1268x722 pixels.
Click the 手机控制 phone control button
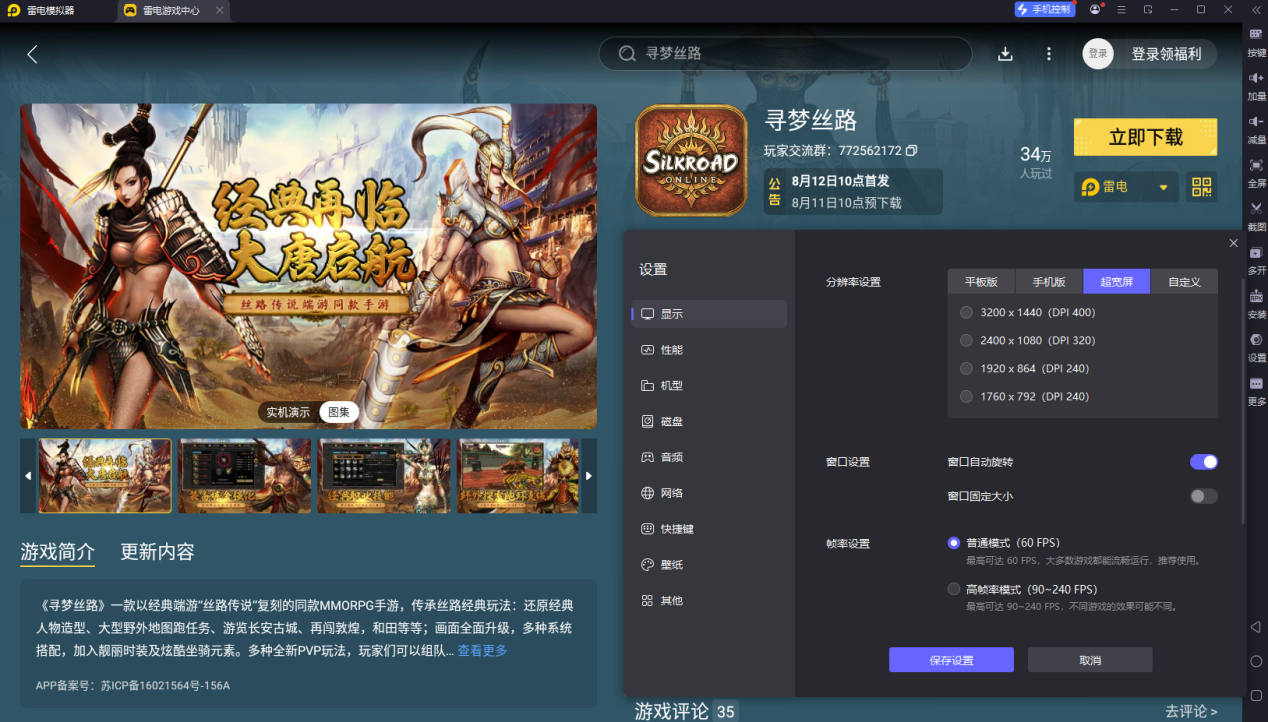pyautogui.click(x=1045, y=9)
